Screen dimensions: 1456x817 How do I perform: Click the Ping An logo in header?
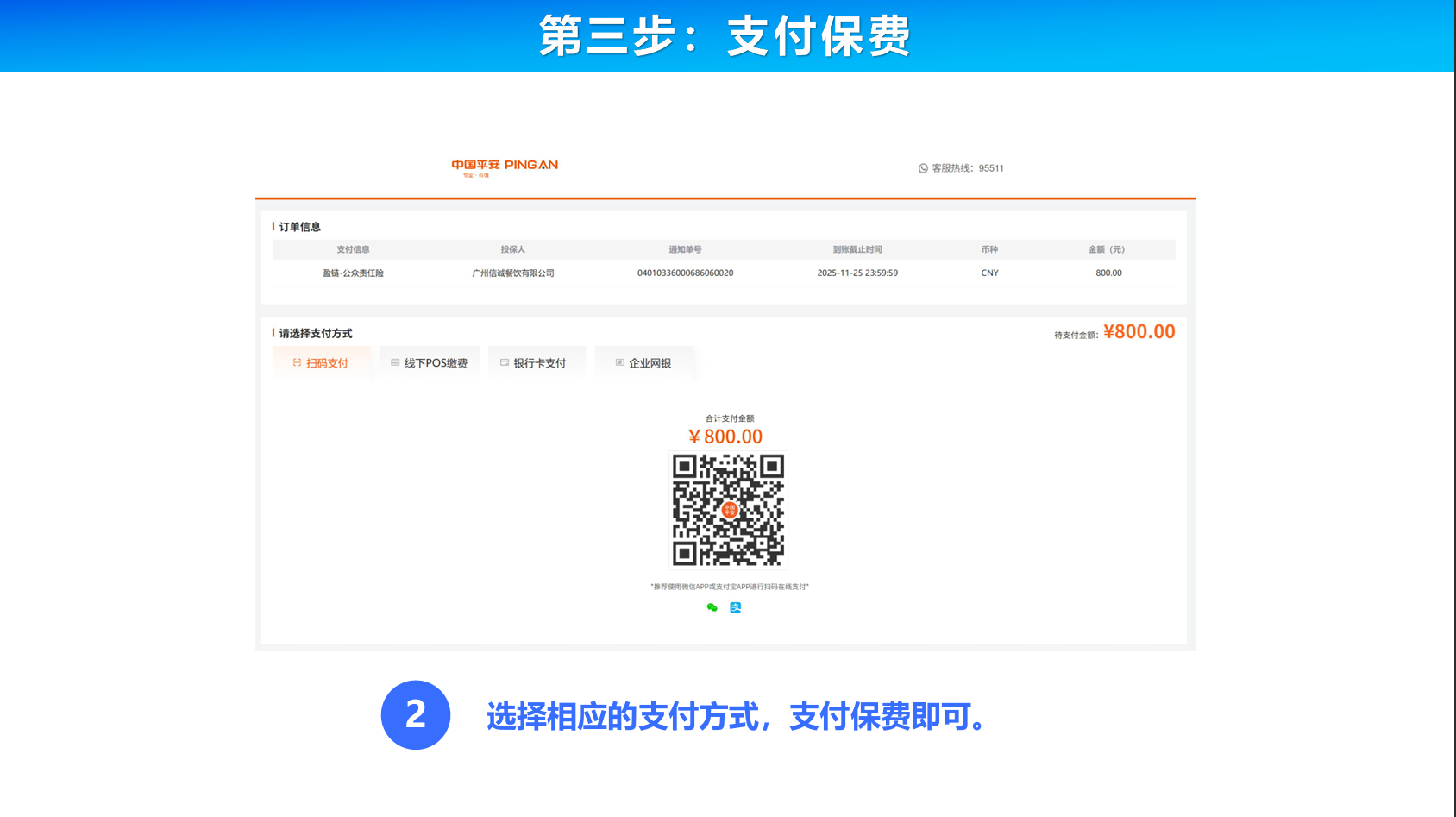tap(505, 166)
